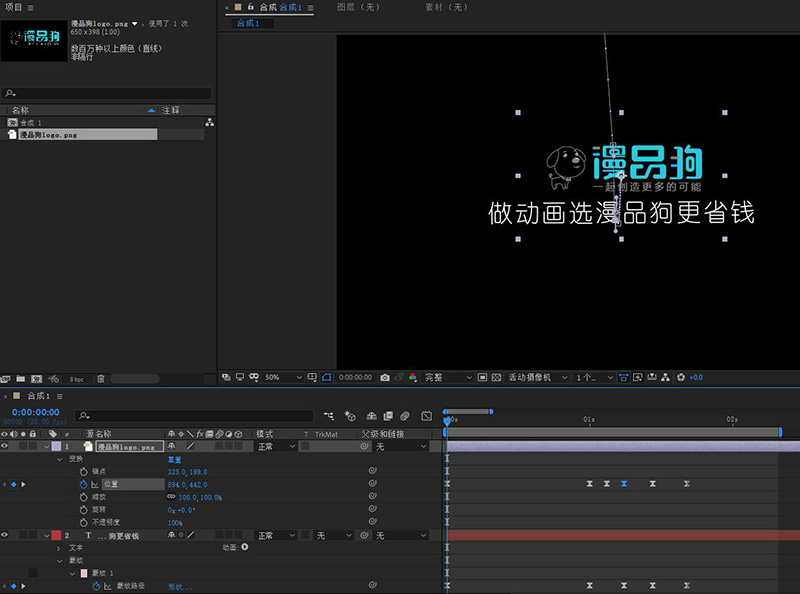Reset exposure using the aperture icon
800x594 pixels.
(x=681, y=378)
